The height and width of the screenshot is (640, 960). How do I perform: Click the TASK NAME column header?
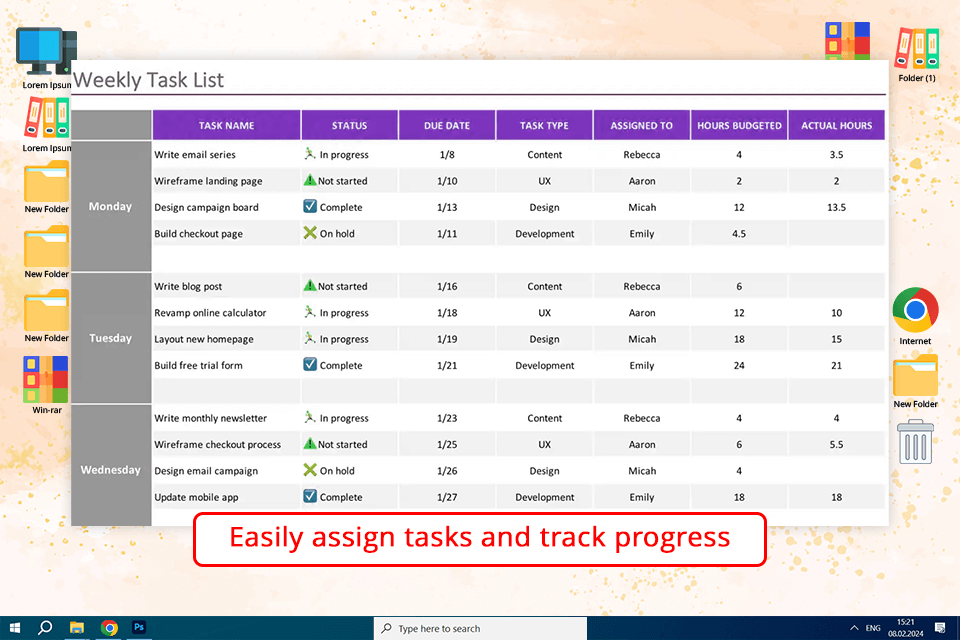point(227,125)
